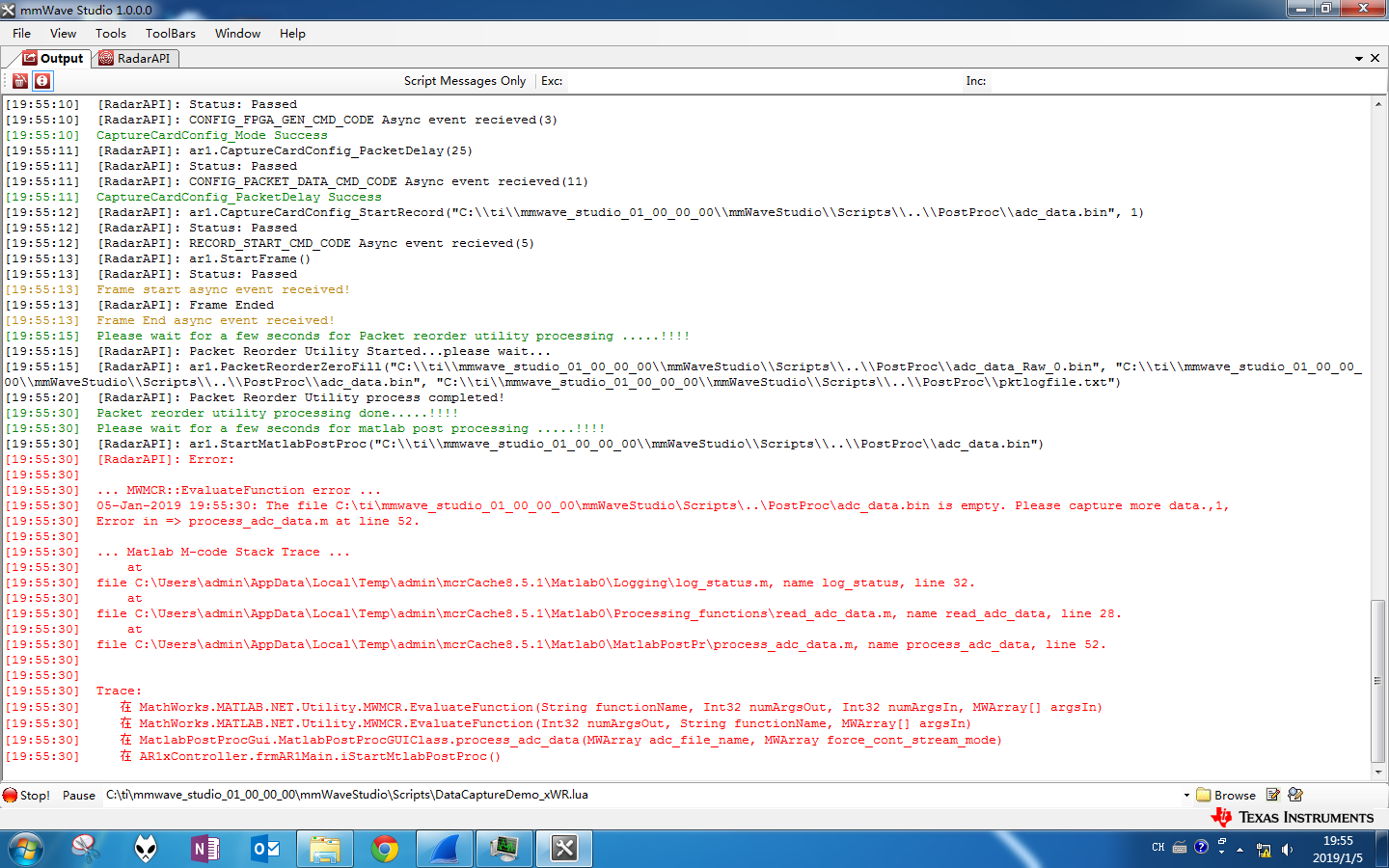Click the 'Frame End async event received!' line

[215, 320]
